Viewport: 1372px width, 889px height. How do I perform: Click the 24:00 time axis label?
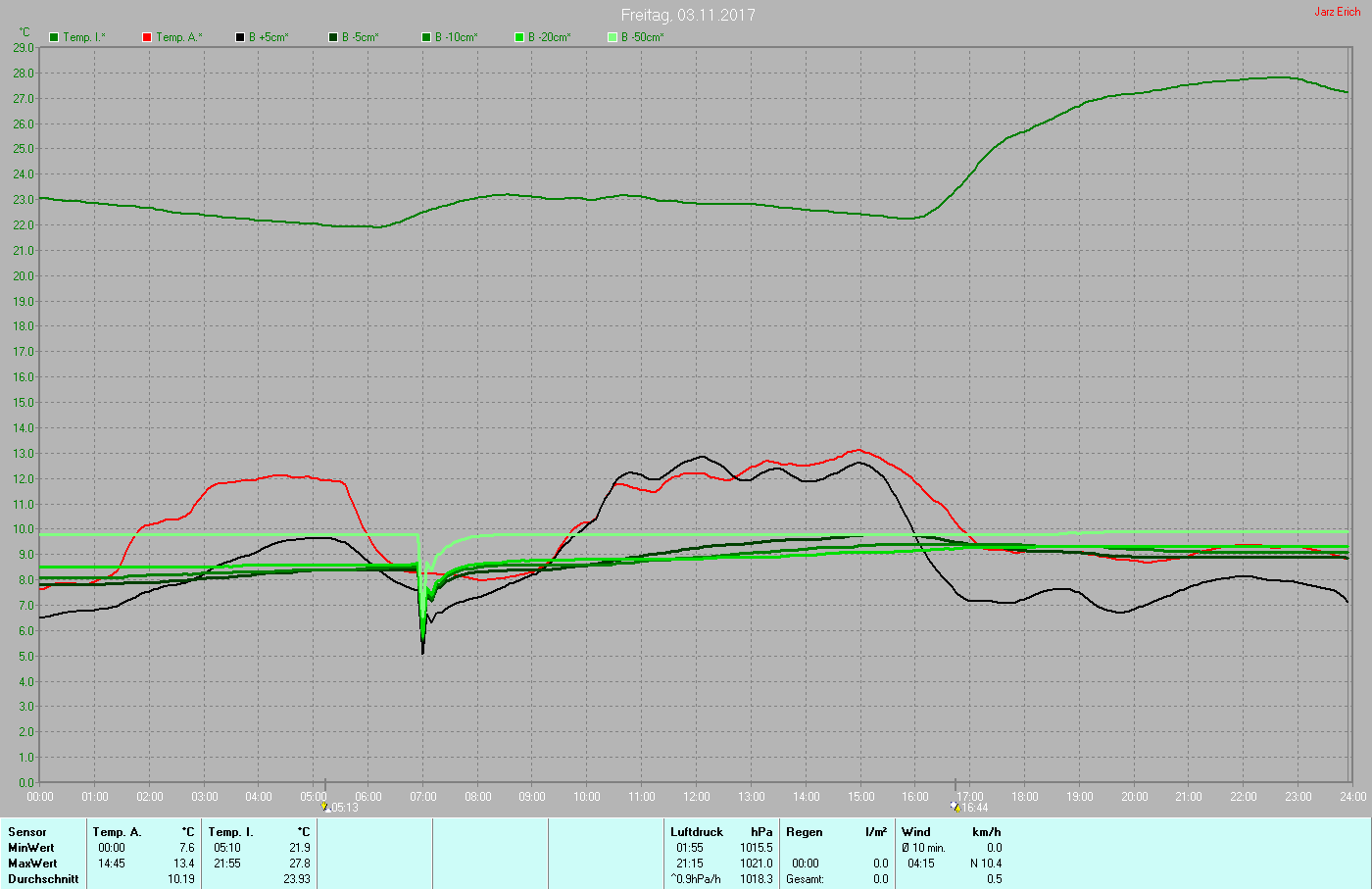click(x=1352, y=797)
